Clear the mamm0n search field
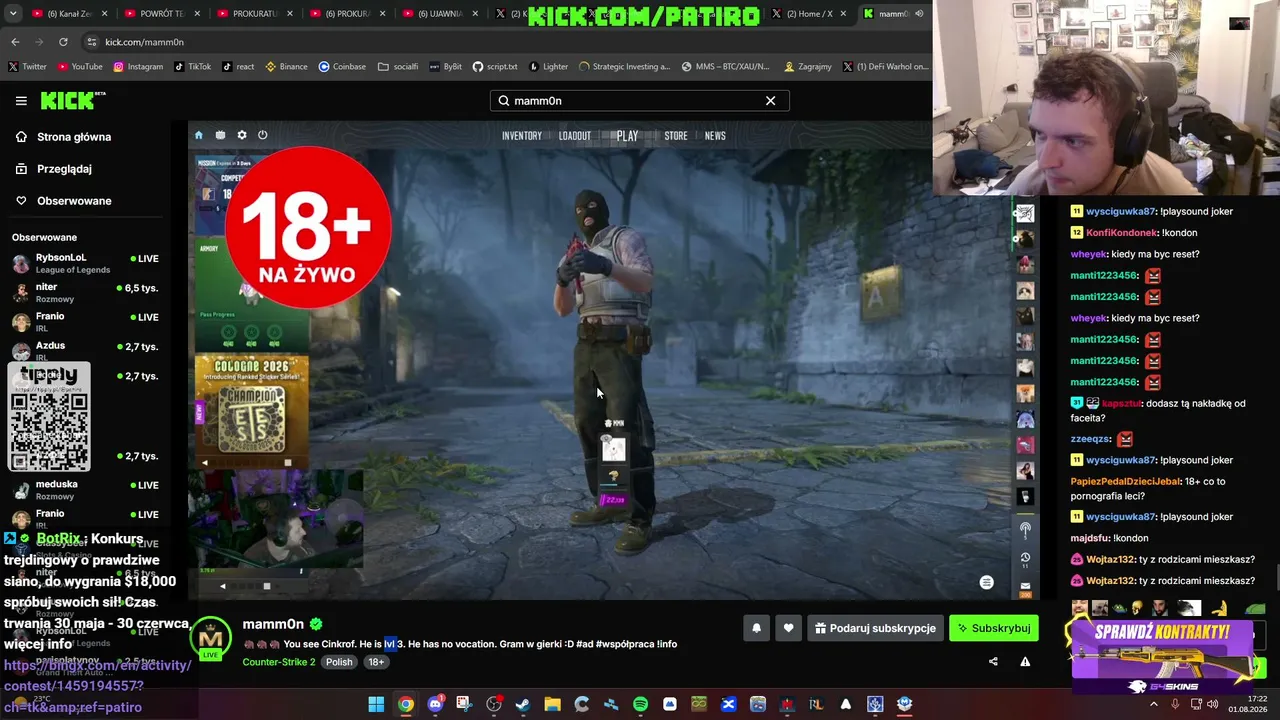 tap(770, 101)
